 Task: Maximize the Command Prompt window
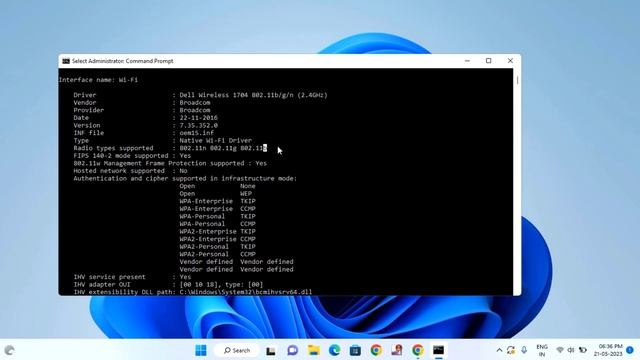489,61
